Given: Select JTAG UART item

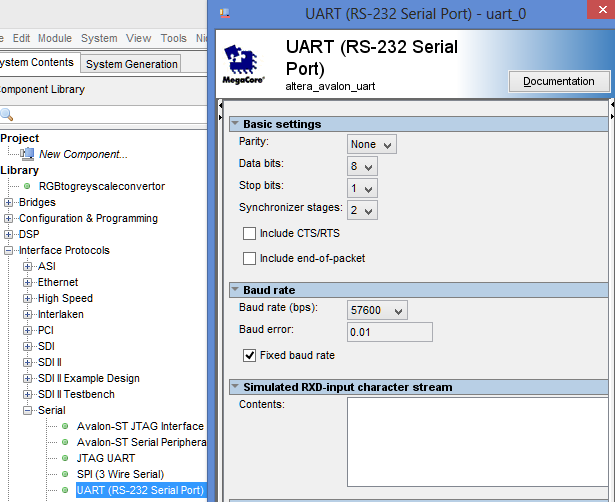Looking at the screenshot, I should (x=106, y=458).
